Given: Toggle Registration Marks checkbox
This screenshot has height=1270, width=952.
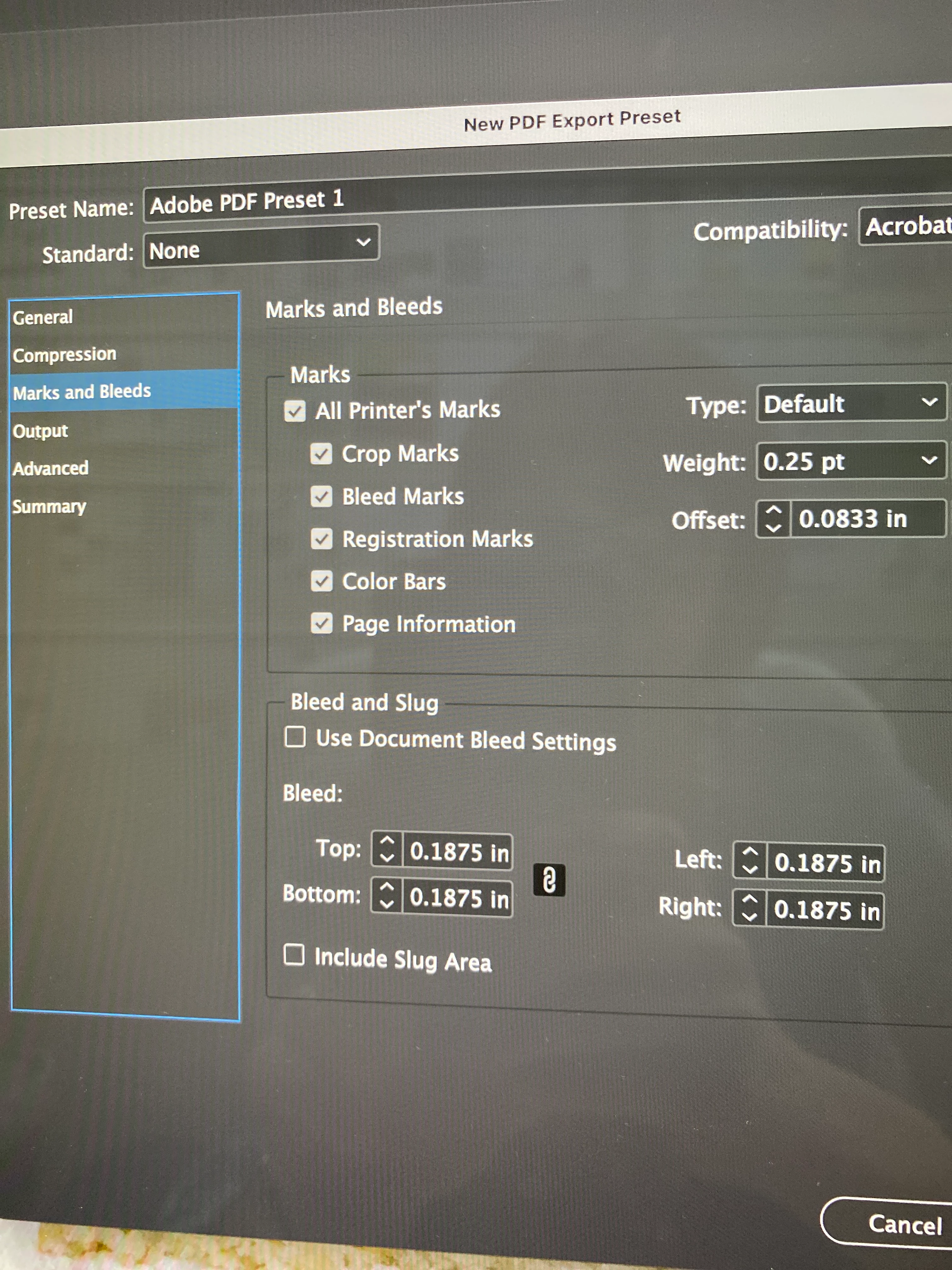Looking at the screenshot, I should click(x=321, y=539).
